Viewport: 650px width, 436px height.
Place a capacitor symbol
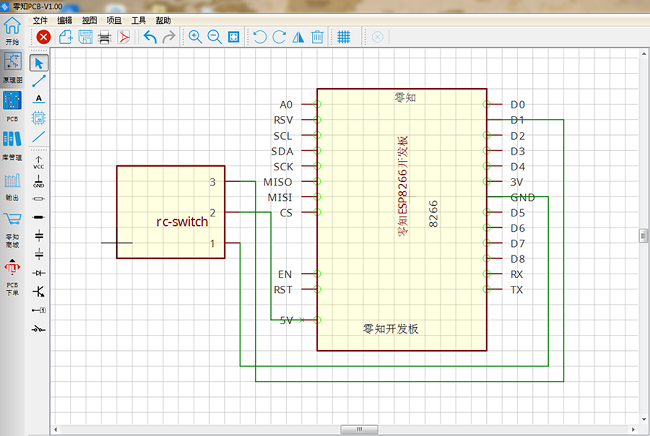pyautogui.click(x=39, y=236)
